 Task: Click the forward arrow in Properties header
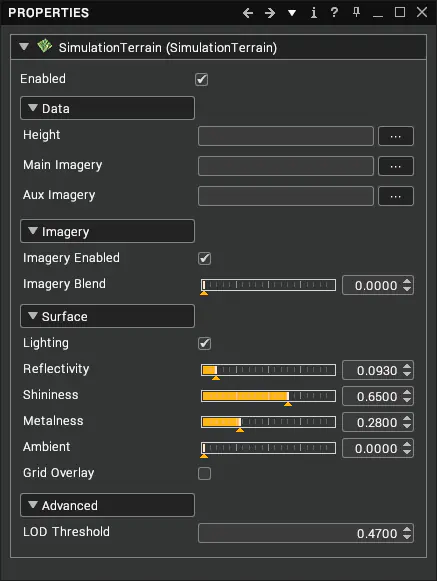pos(270,13)
